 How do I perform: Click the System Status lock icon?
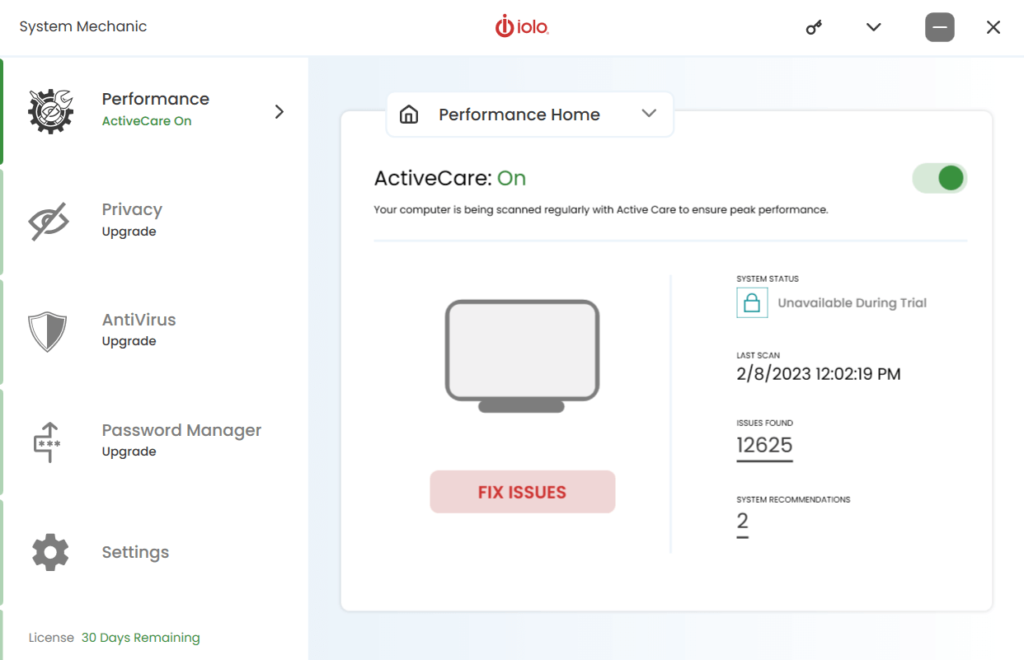point(752,303)
